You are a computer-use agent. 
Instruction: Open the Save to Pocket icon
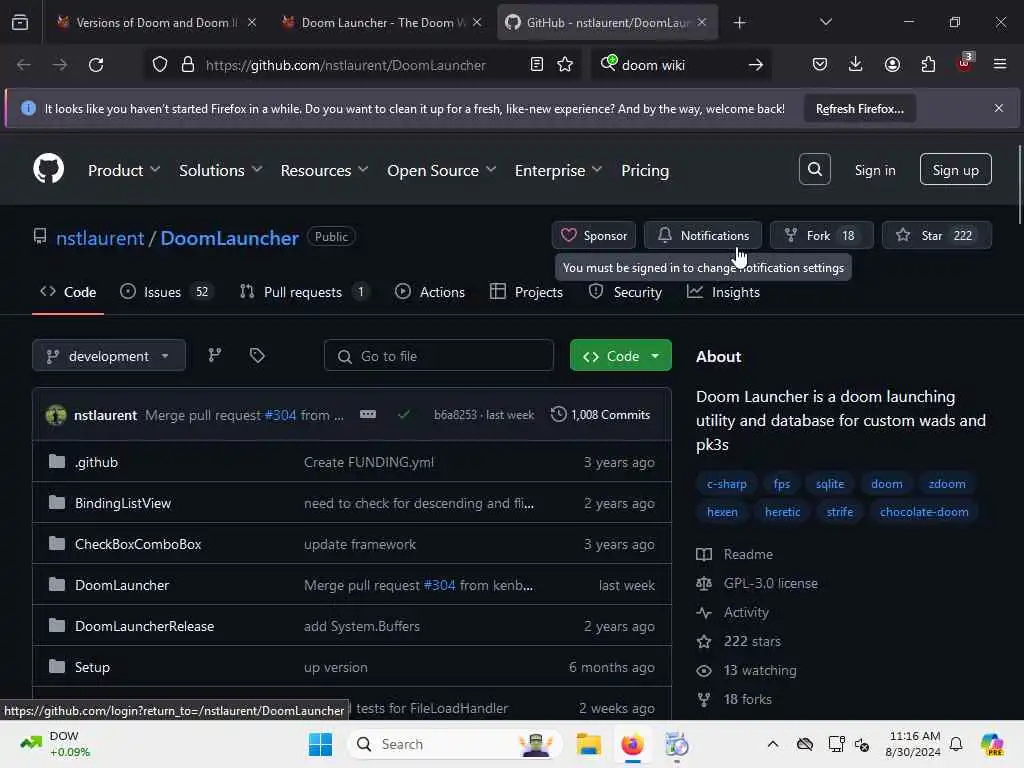(820, 65)
